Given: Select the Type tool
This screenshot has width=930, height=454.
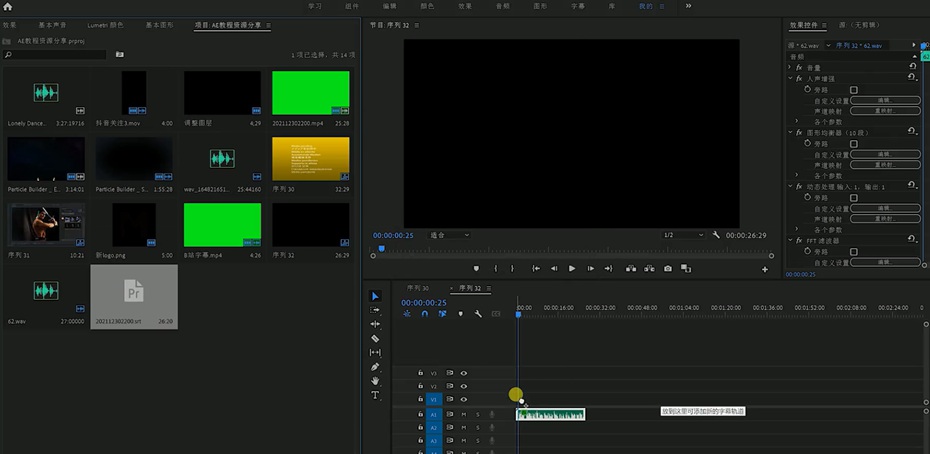Looking at the screenshot, I should pyautogui.click(x=375, y=395).
